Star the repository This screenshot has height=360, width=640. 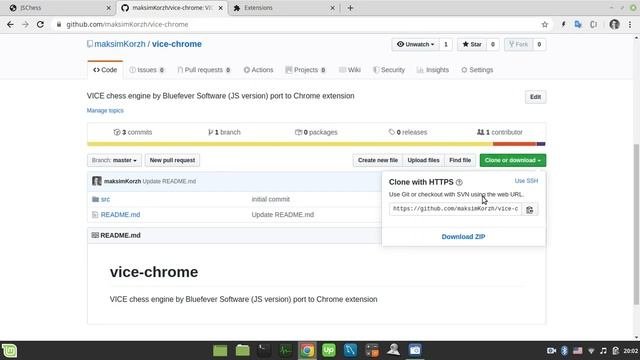(472, 44)
